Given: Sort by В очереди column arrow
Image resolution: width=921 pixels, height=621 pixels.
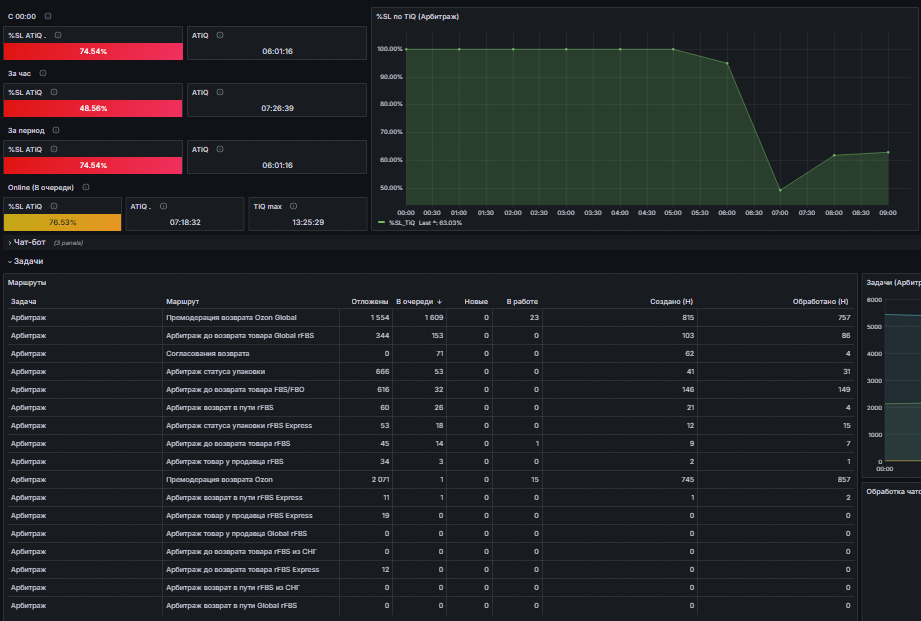Looking at the screenshot, I should point(439,301).
